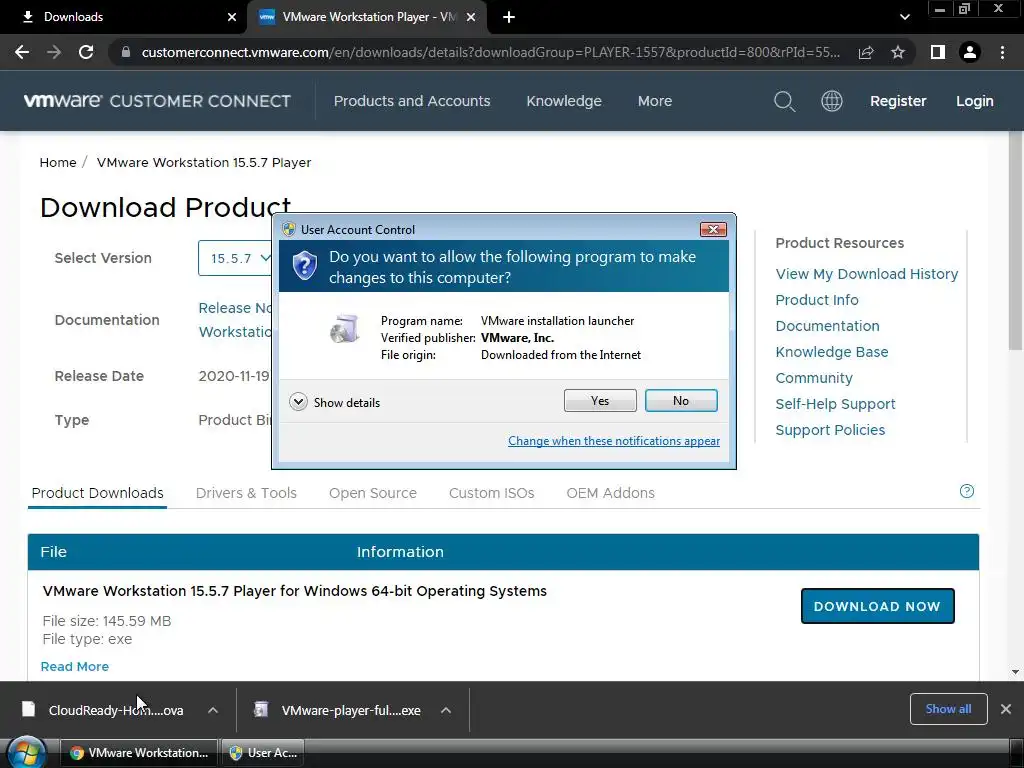The width and height of the screenshot is (1024, 768).
Task: Close the VMware Workstation Player tab
Action: coord(471,17)
